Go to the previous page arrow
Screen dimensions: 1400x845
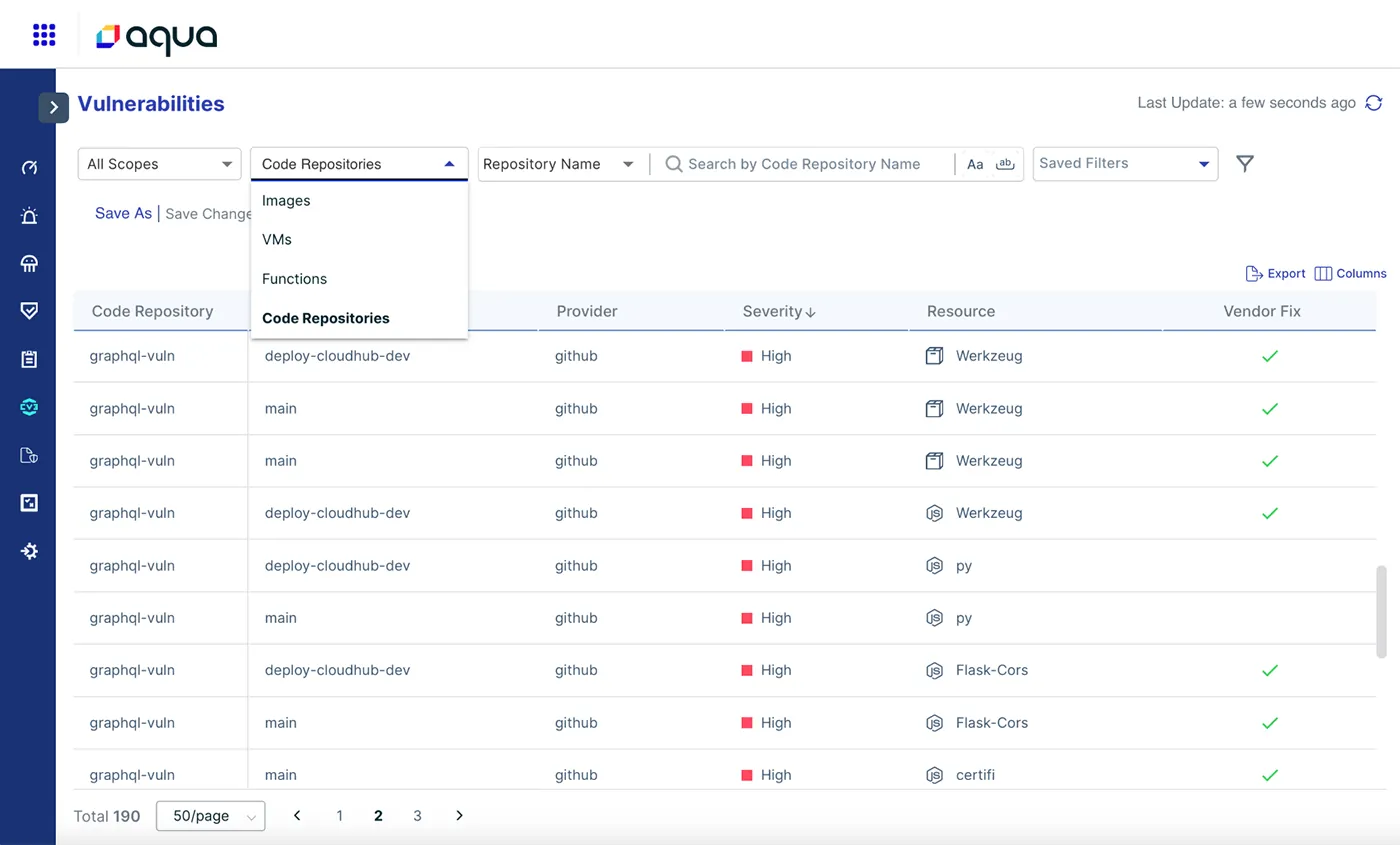[297, 816]
